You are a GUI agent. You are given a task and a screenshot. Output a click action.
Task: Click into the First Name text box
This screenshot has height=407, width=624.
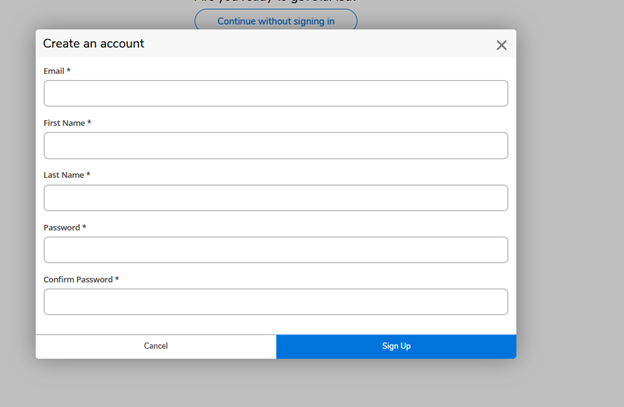click(x=275, y=145)
